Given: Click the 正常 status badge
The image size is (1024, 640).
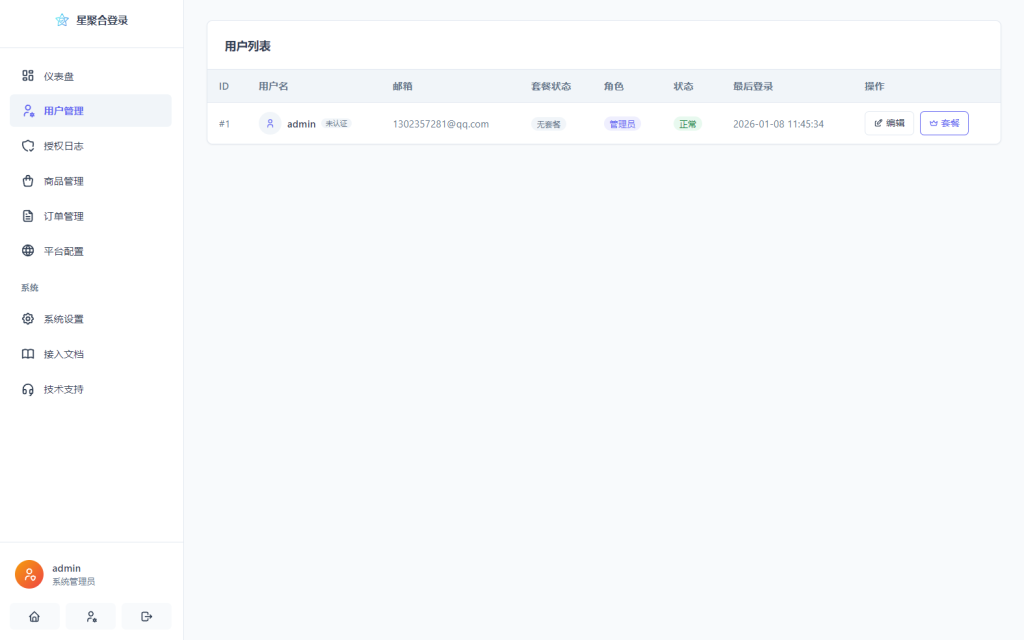Looking at the screenshot, I should point(687,123).
